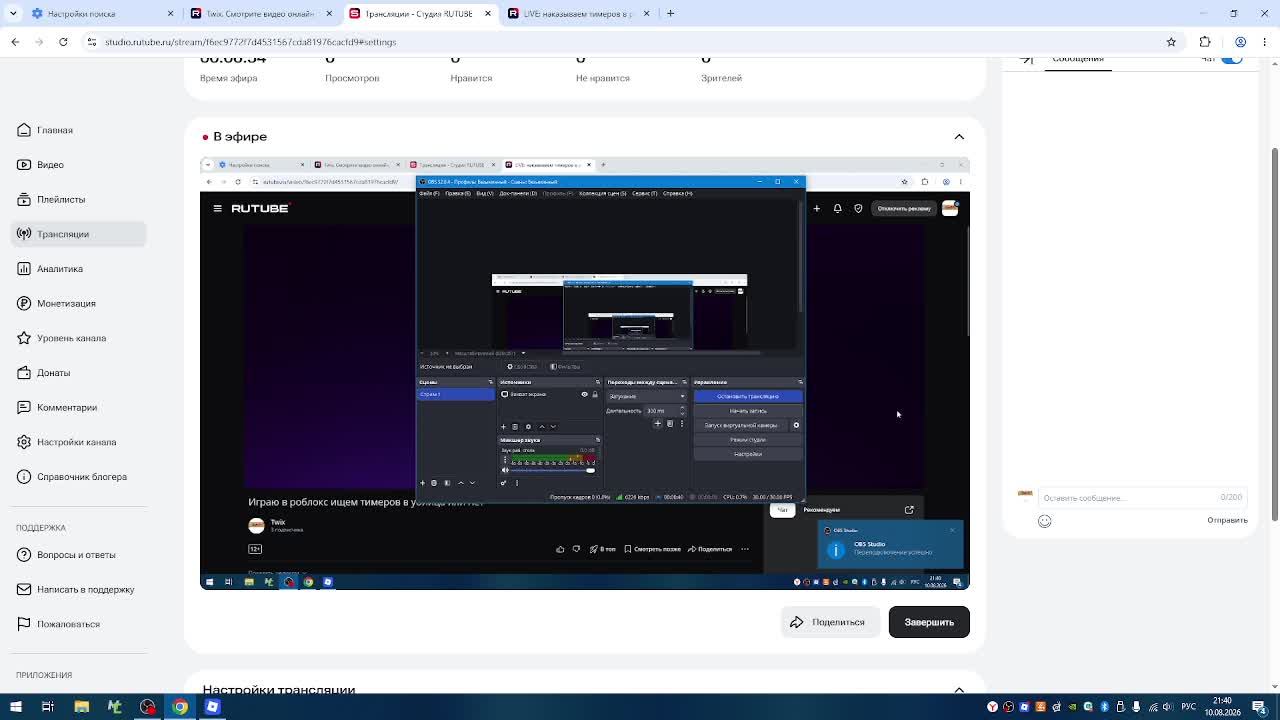Click the live stream preview thumbnail

click(585, 373)
